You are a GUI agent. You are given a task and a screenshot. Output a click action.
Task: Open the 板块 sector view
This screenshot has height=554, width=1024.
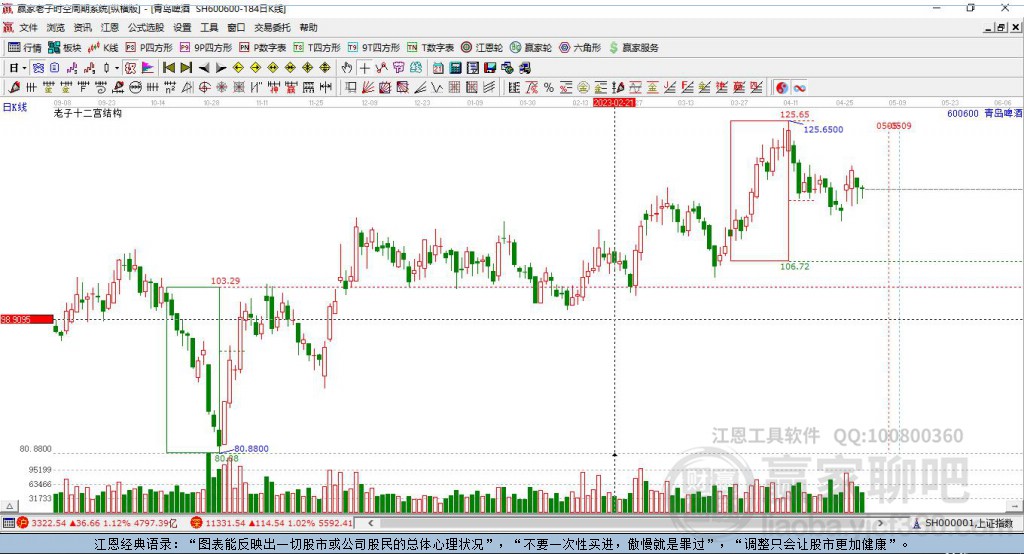(64, 48)
